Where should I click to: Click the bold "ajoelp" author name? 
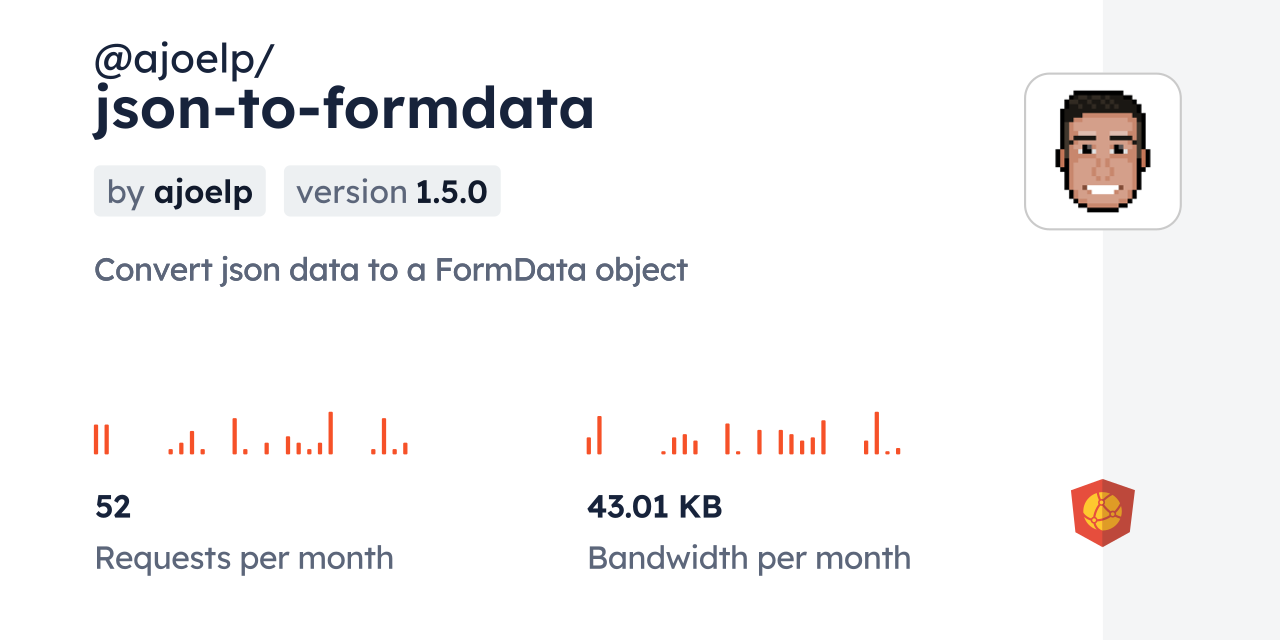(203, 192)
